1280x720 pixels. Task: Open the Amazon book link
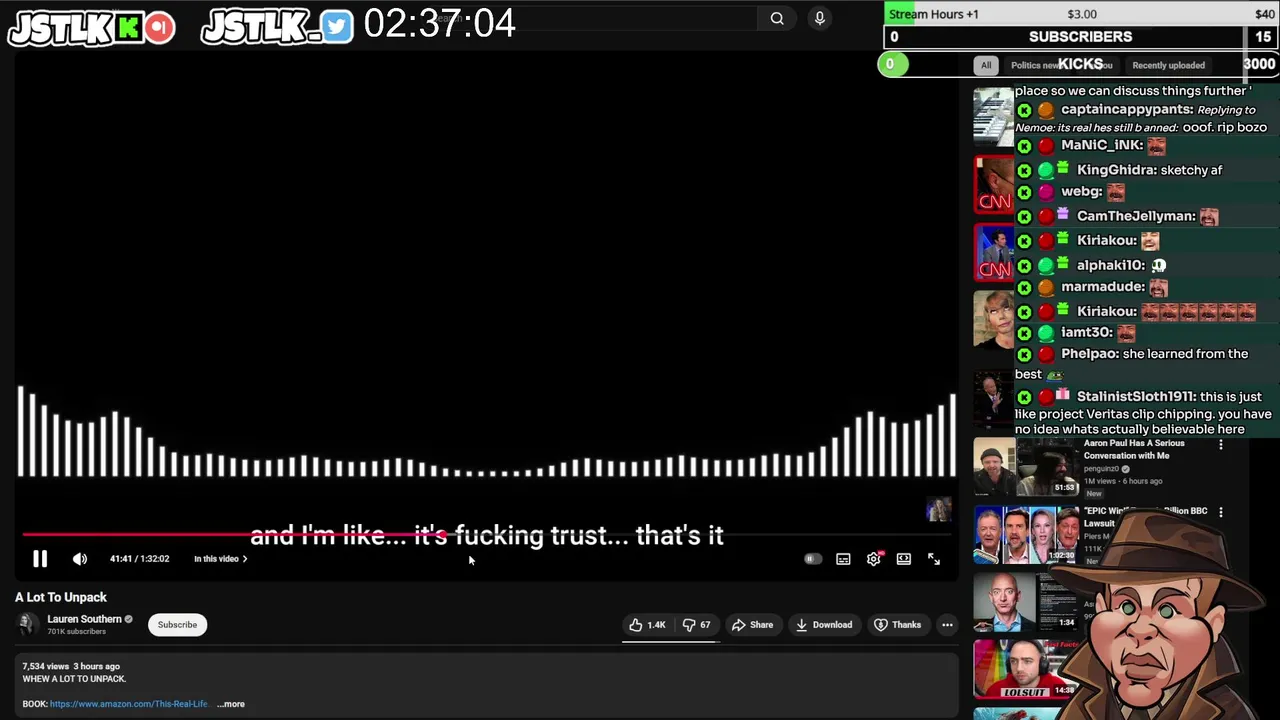[129, 704]
